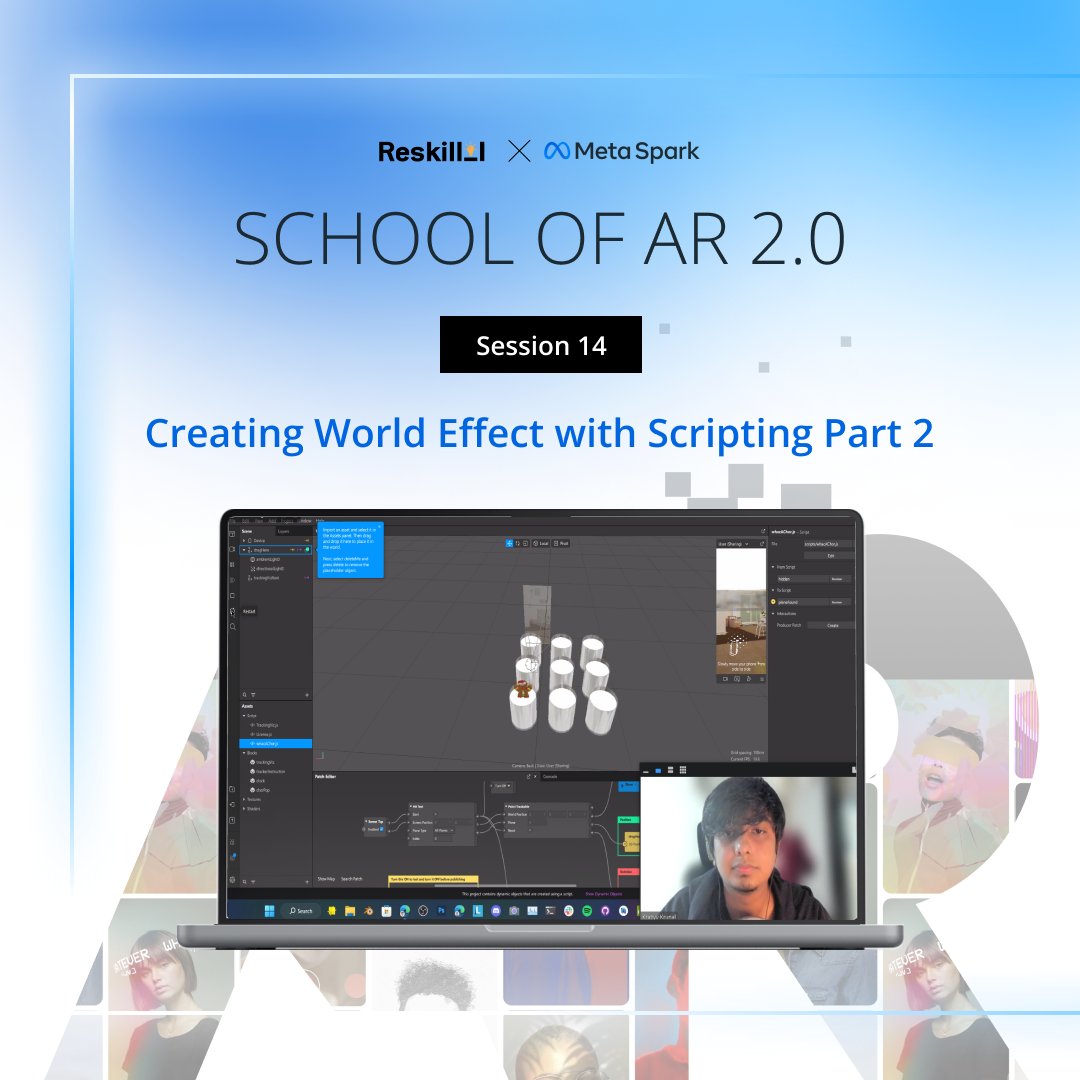Open the Console tab
The width and height of the screenshot is (1080, 1080).
click(x=550, y=776)
